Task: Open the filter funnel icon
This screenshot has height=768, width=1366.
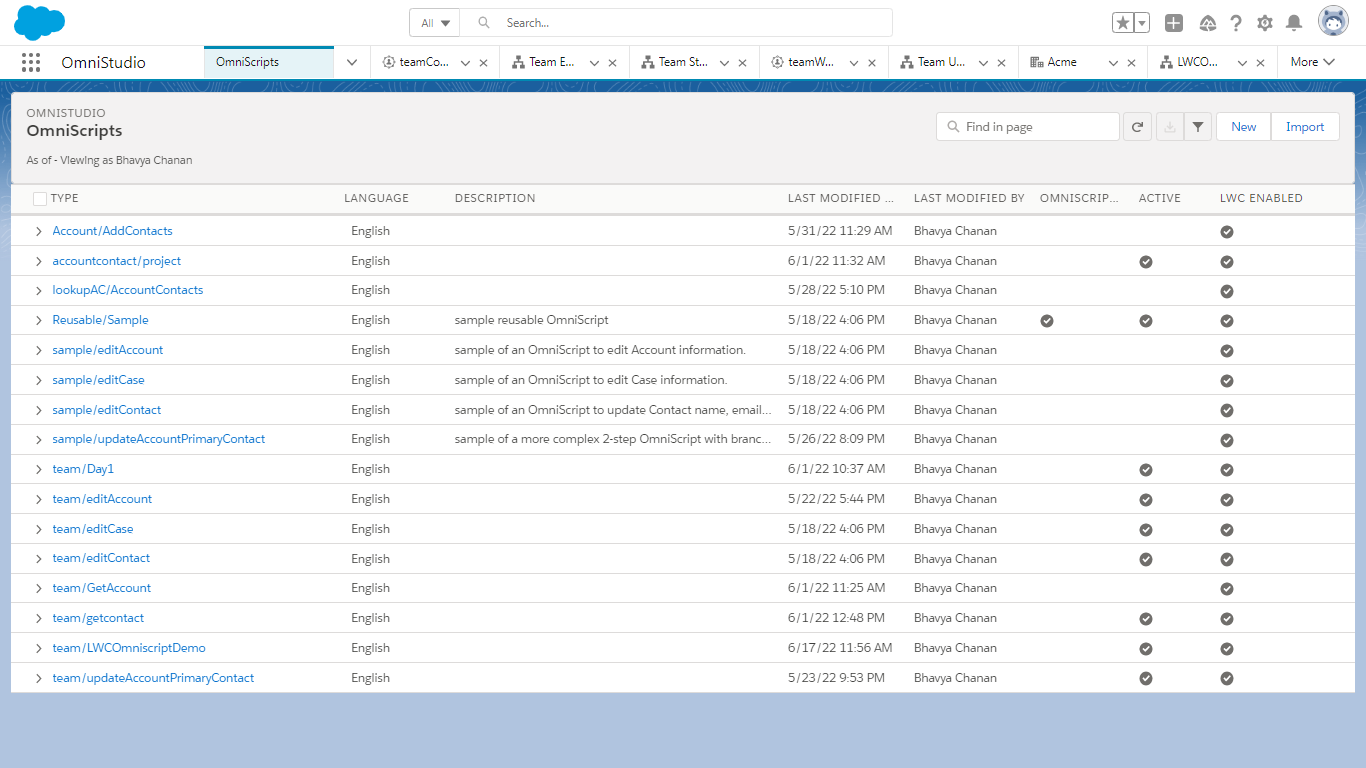Action: click(x=1198, y=127)
